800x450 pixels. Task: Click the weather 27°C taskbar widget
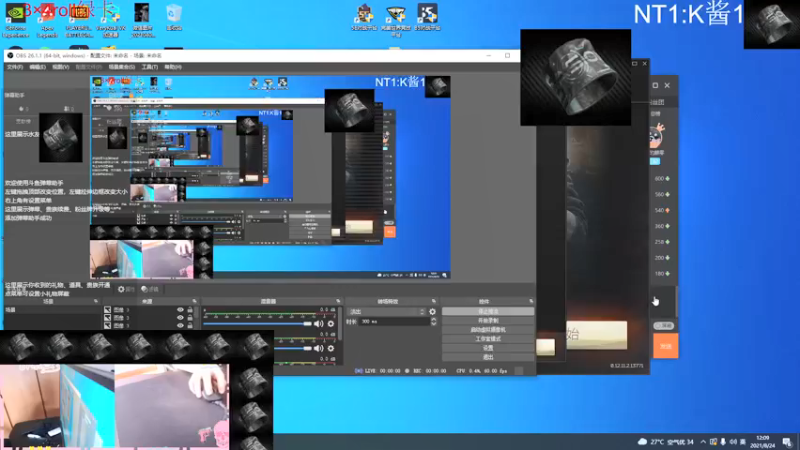point(666,441)
